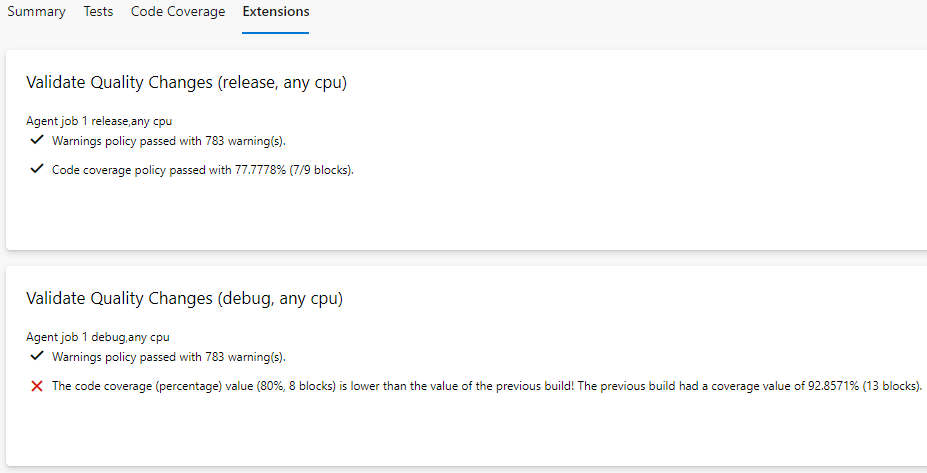Select the Agent job 1 debug label
Screen dimensions: 927x473
pos(90,337)
